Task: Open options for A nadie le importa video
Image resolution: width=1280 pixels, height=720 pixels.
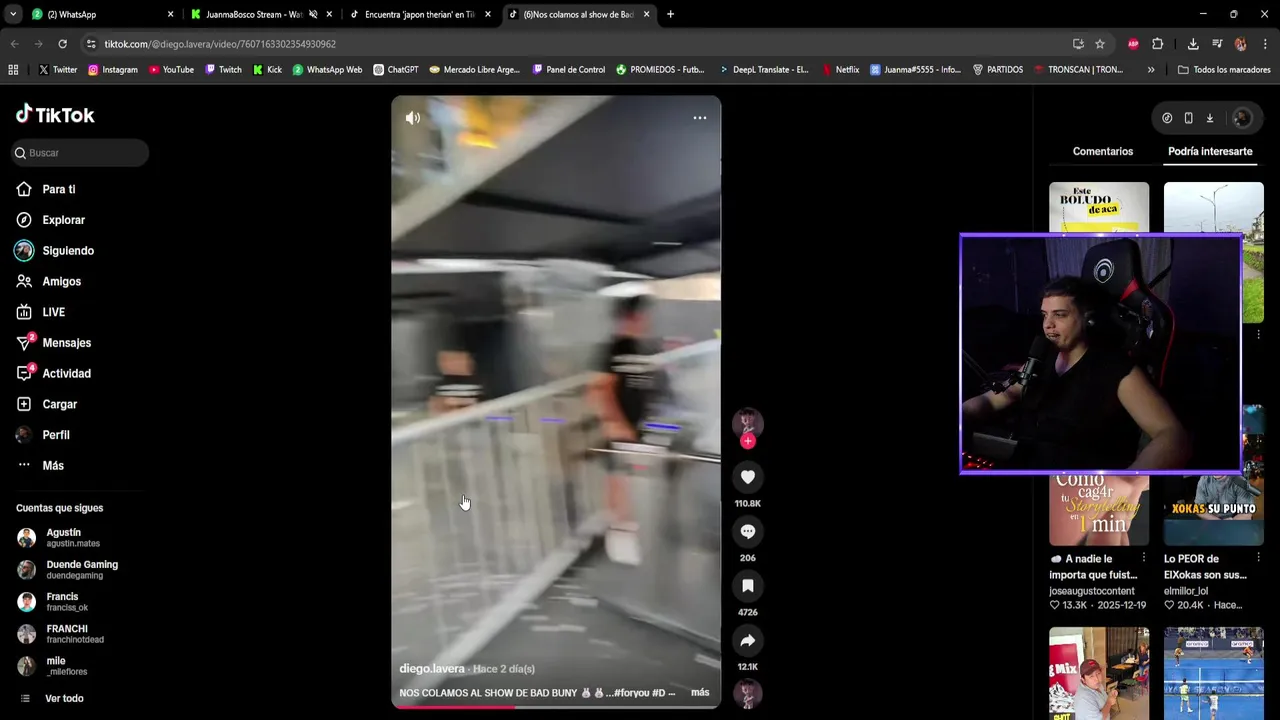Action: click(x=1144, y=558)
